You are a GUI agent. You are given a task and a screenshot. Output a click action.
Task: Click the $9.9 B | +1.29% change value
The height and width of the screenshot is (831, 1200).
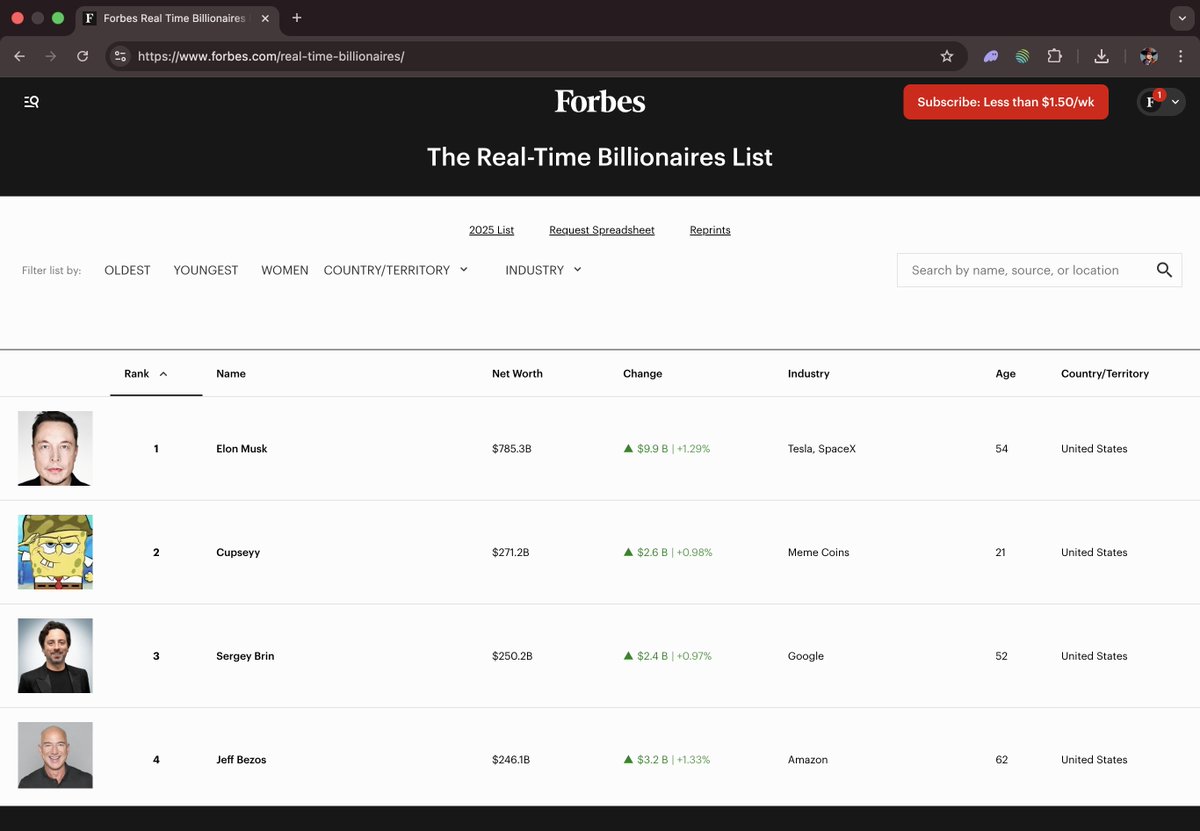[x=667, y=449]
